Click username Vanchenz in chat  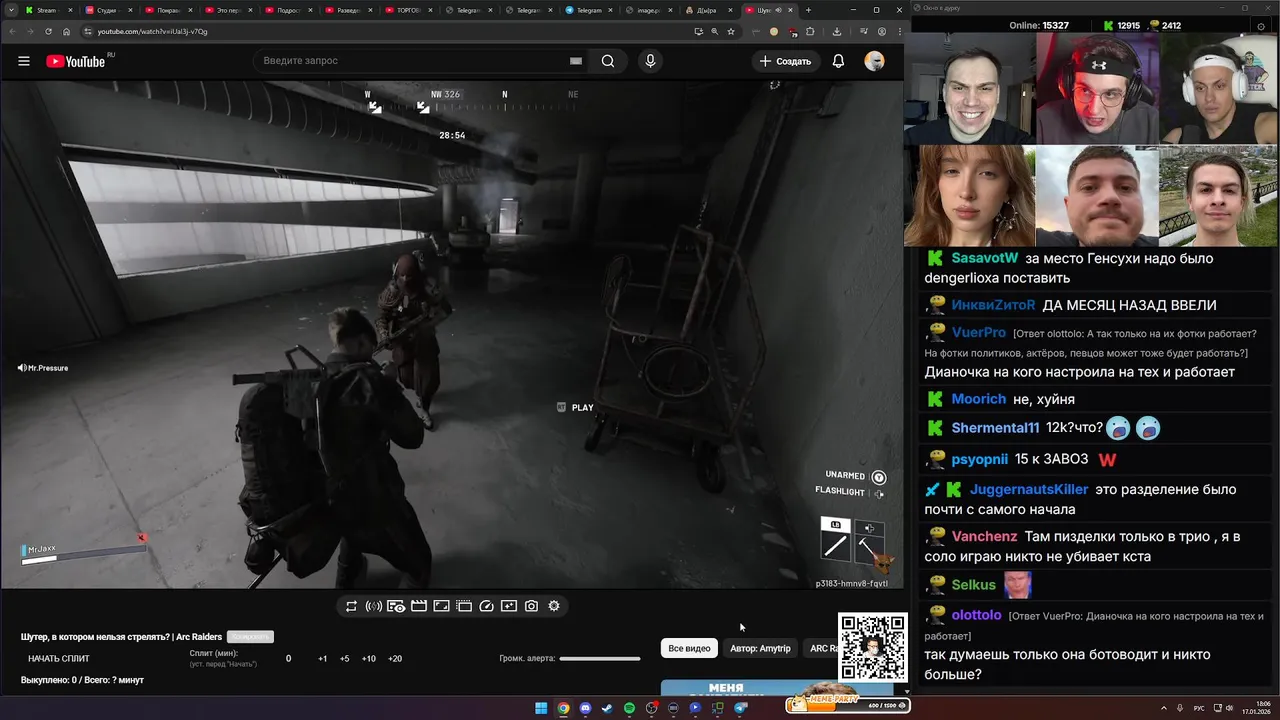tap(984, 537)
